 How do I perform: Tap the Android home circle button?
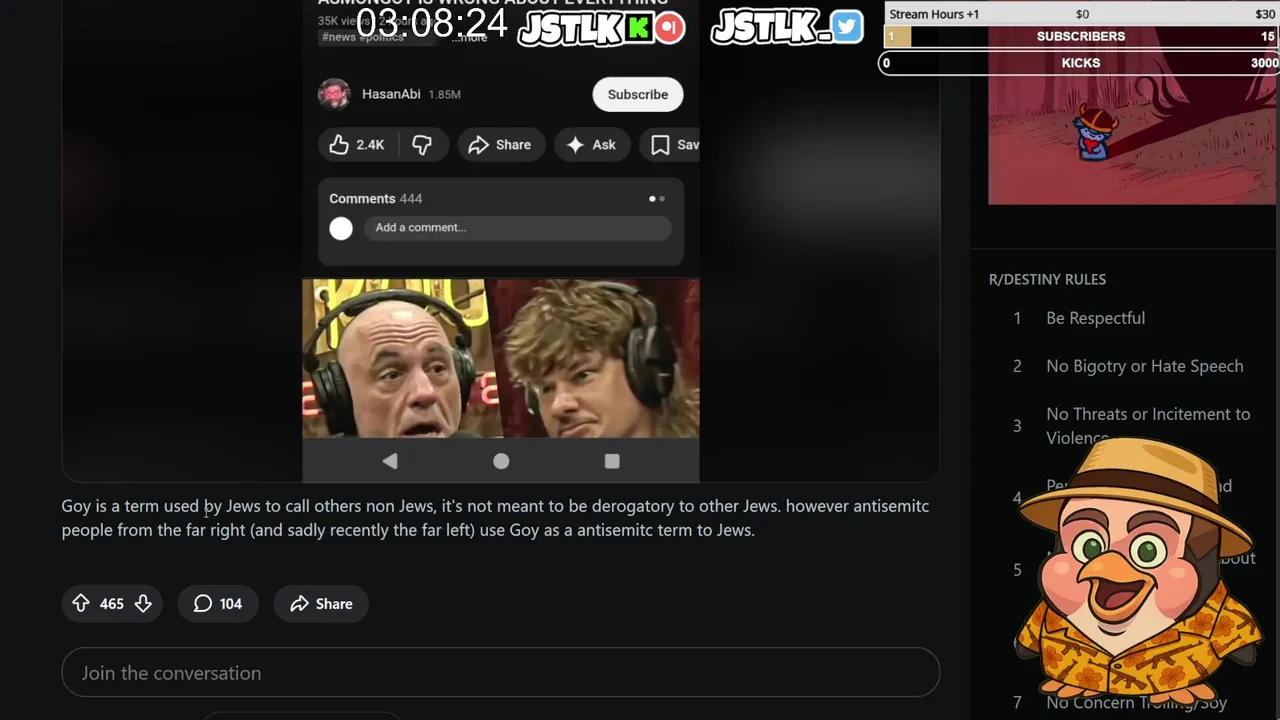501,461
